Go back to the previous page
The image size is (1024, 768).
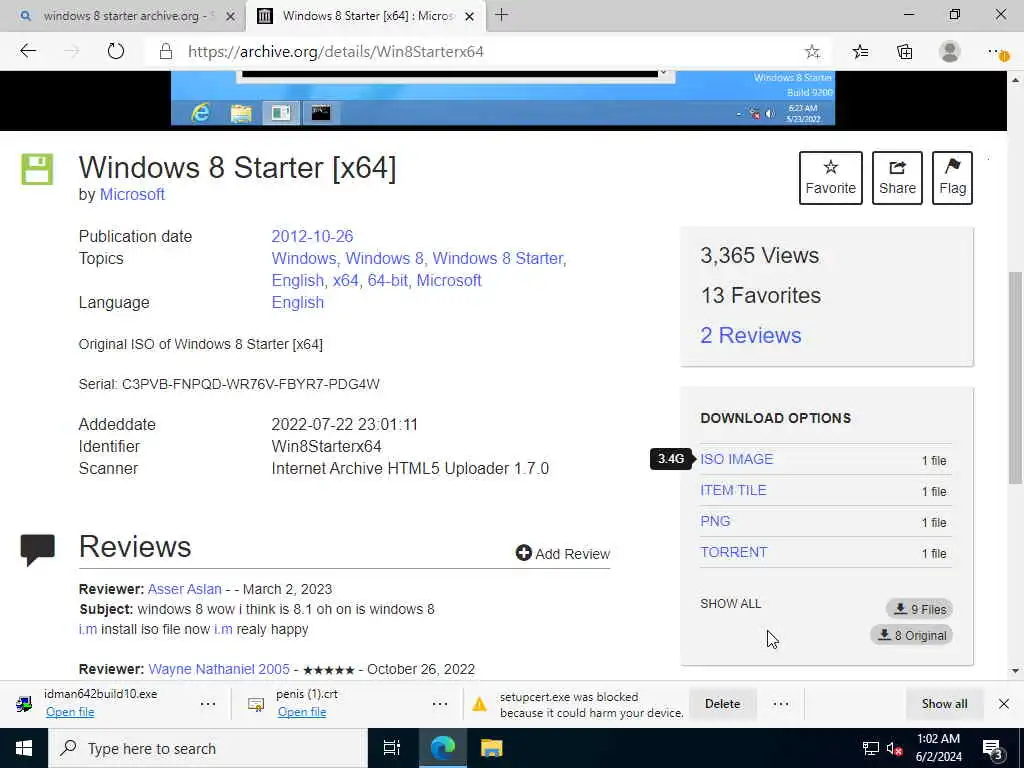(27, 51)
